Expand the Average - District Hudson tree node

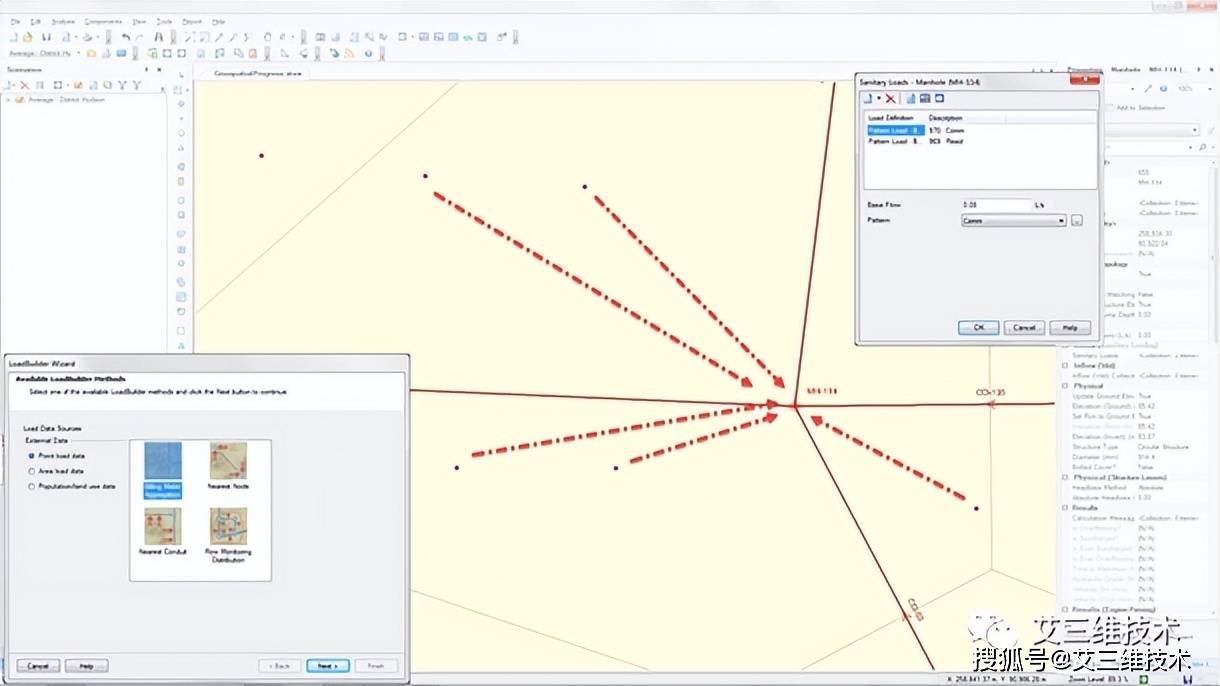(x=9, y=100)
